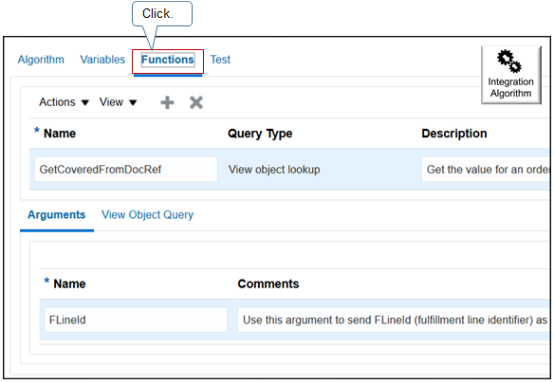Image resolution: width=554 pixels, height=382 pixels.
Task: Click the function Description input field
Action: coord(486,170)
